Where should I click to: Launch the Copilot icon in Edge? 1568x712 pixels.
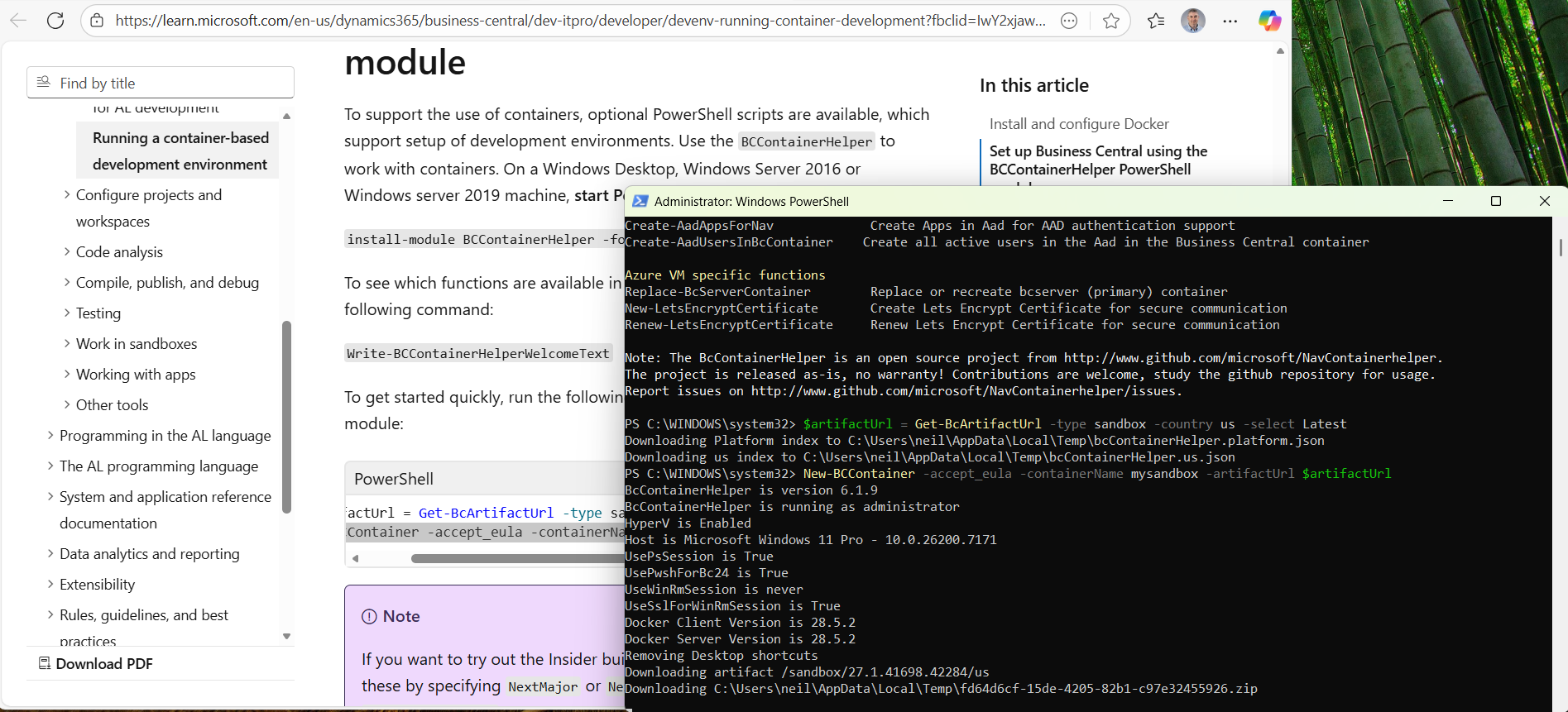pos(1269,21)
